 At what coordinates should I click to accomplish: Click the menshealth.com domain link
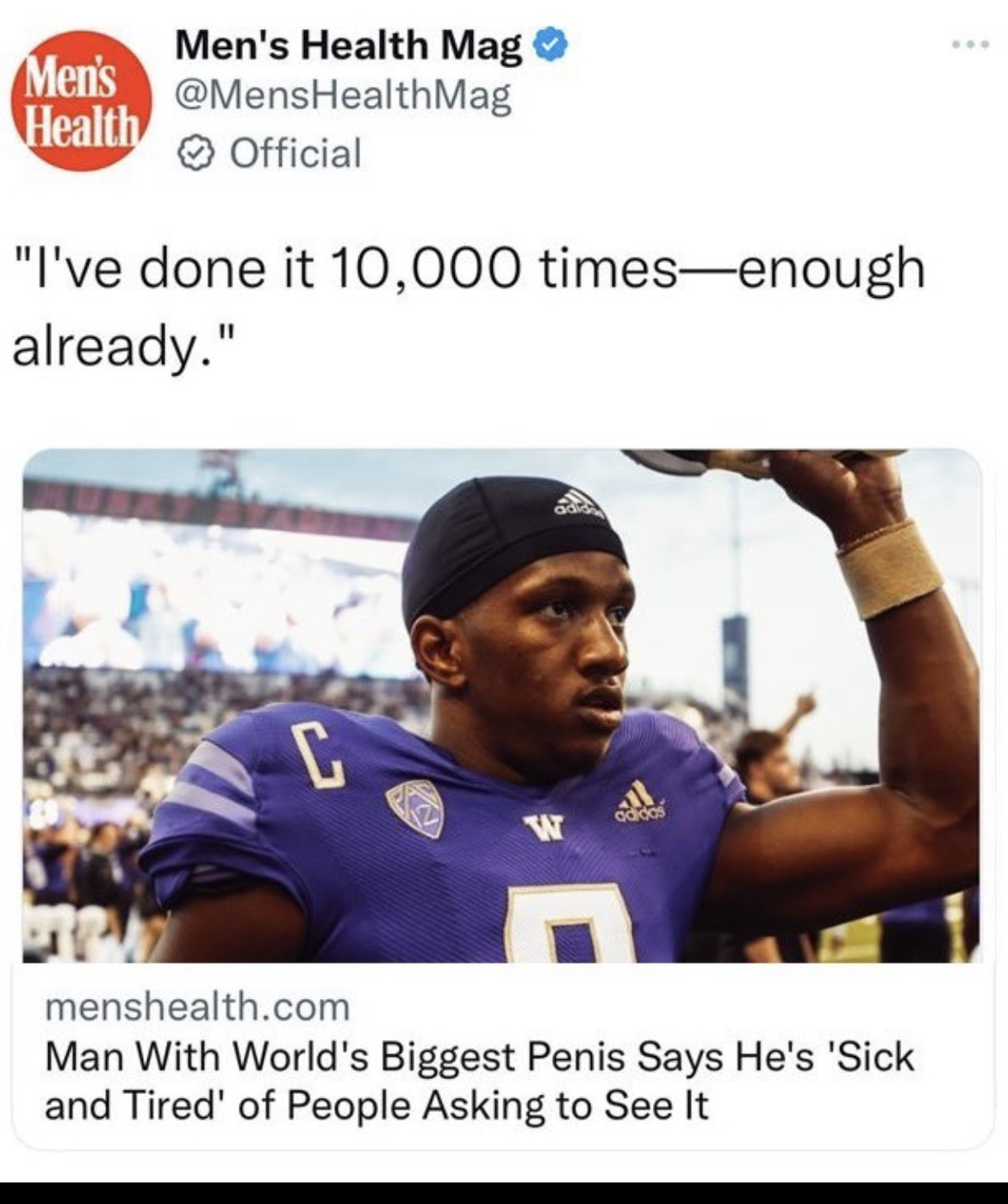click(197, 1006)
